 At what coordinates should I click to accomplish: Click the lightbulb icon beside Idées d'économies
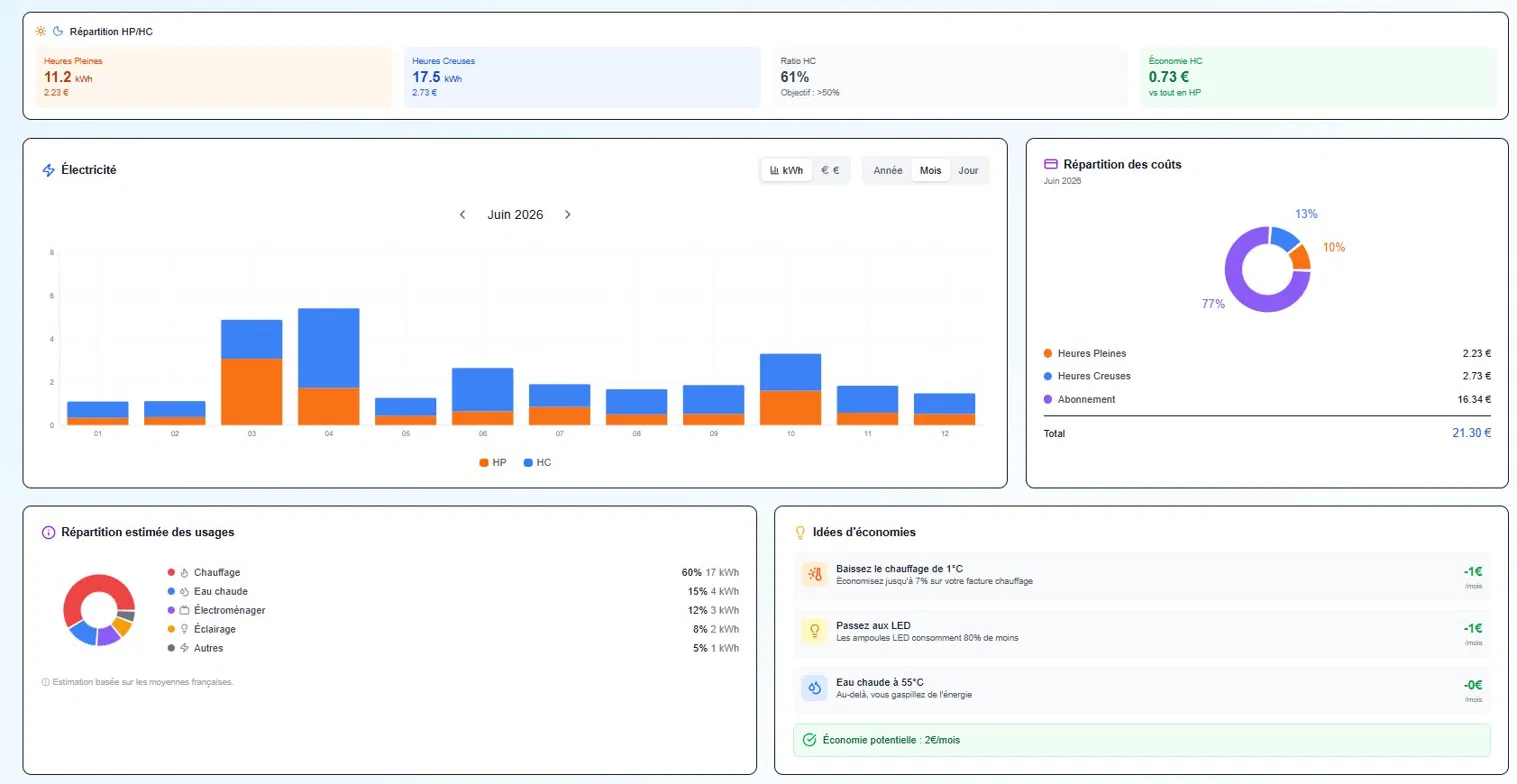click(800, 532)
